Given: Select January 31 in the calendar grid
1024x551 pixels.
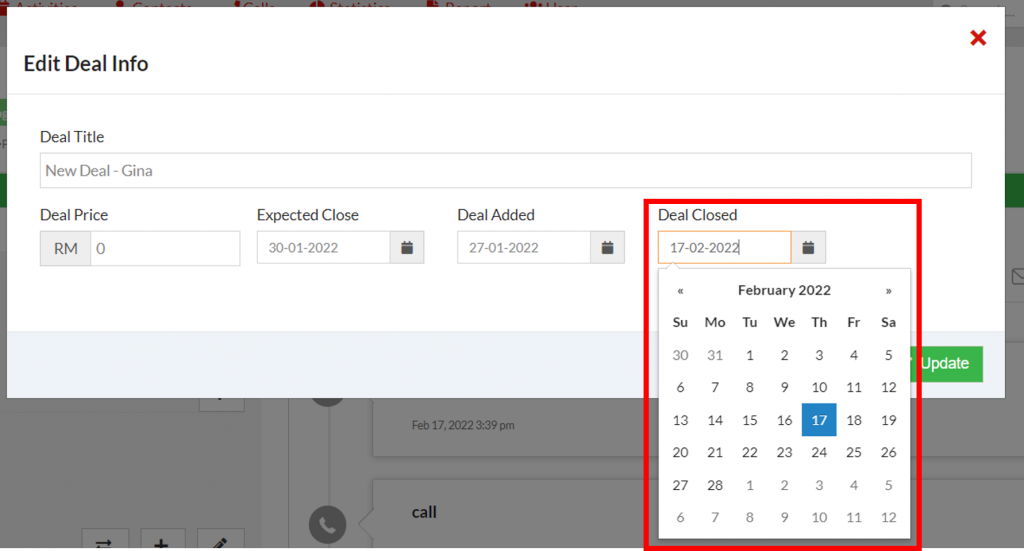Looking at the screenshot, I should coord(715,355).
